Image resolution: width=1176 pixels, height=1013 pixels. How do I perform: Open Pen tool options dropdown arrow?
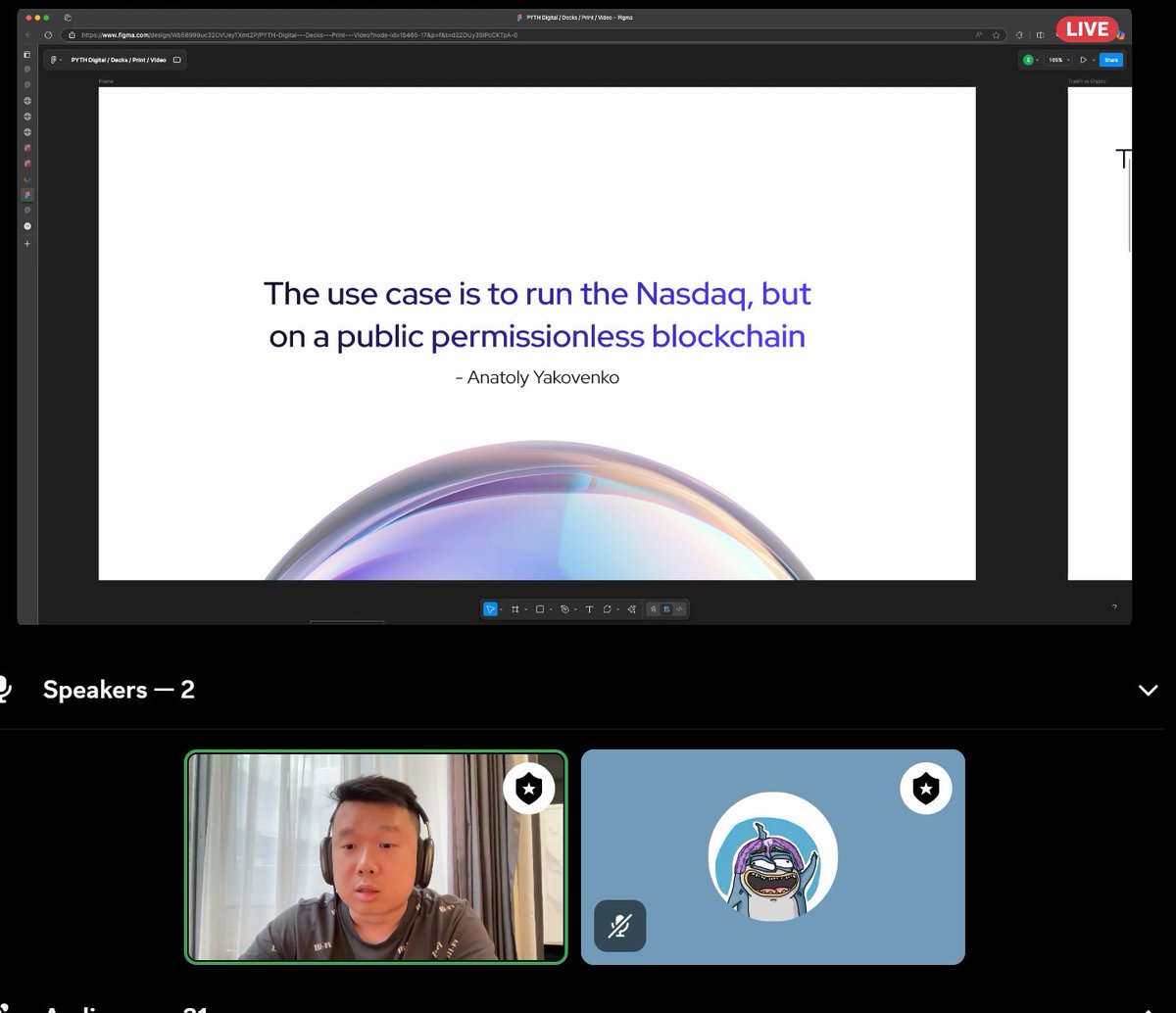click(x=575, y=609)
